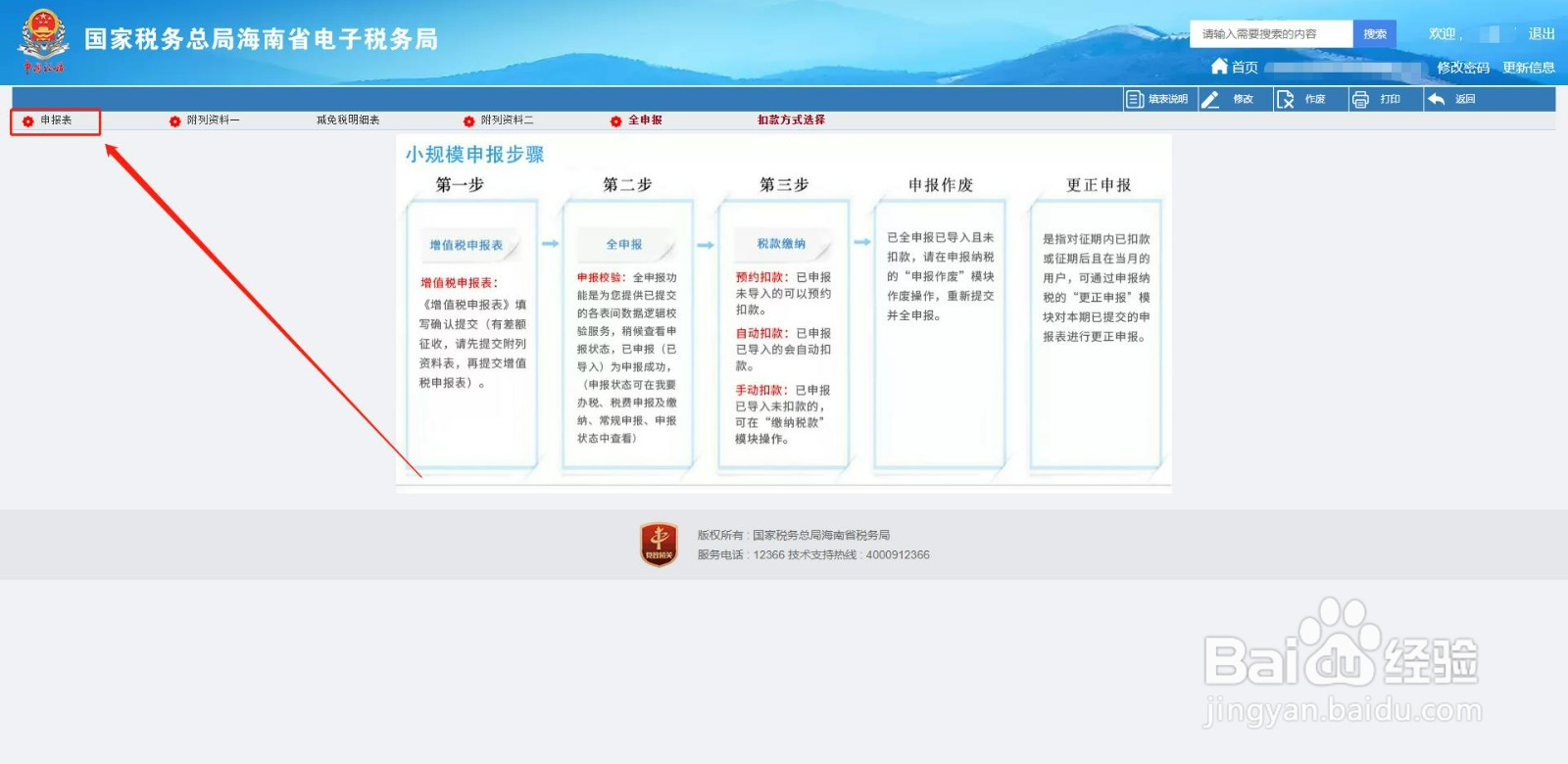1568x764 pixels.
Task: Go to 首页 via the house icon
Action: coord(1235,67)
